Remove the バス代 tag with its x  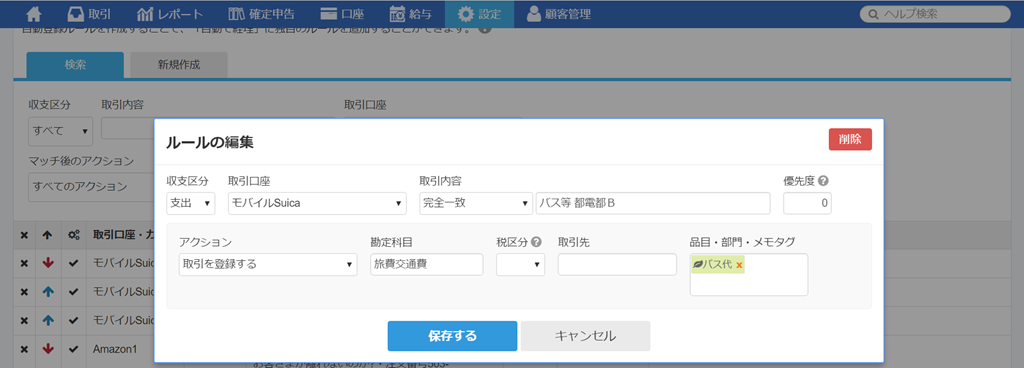point(739,264)
